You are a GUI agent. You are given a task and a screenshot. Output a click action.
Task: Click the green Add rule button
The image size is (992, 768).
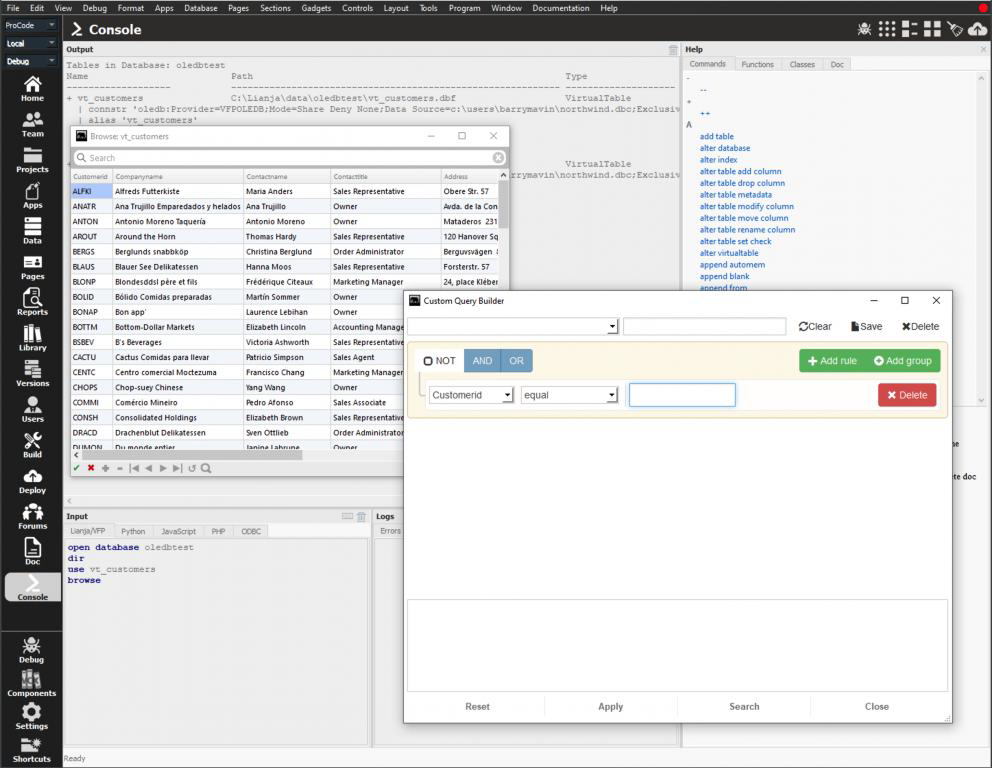pos(831,361)
